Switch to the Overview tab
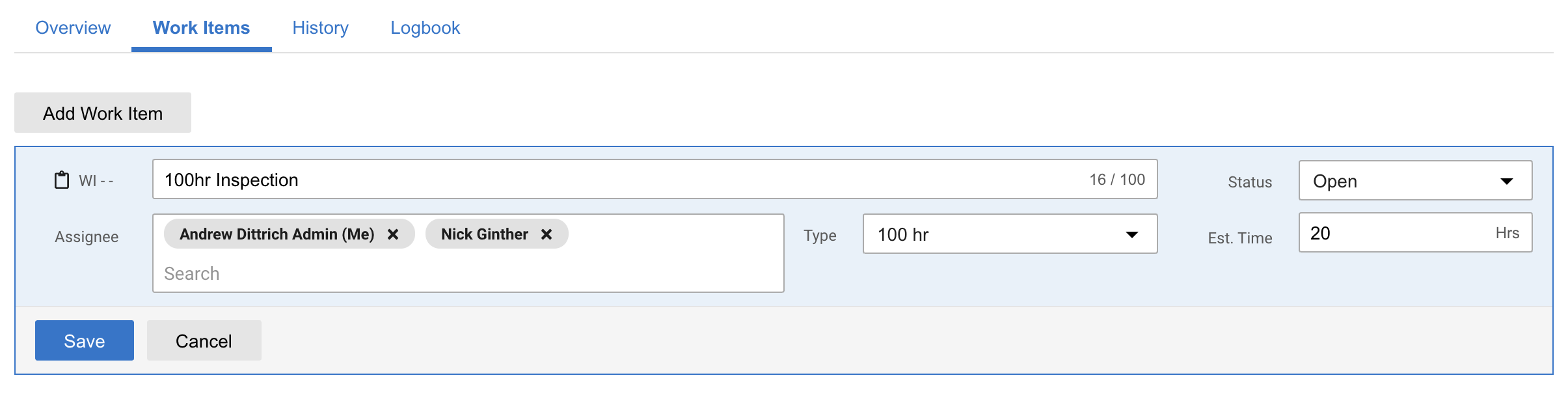The width and height of the screenshot is (1568, 397). 73,27
